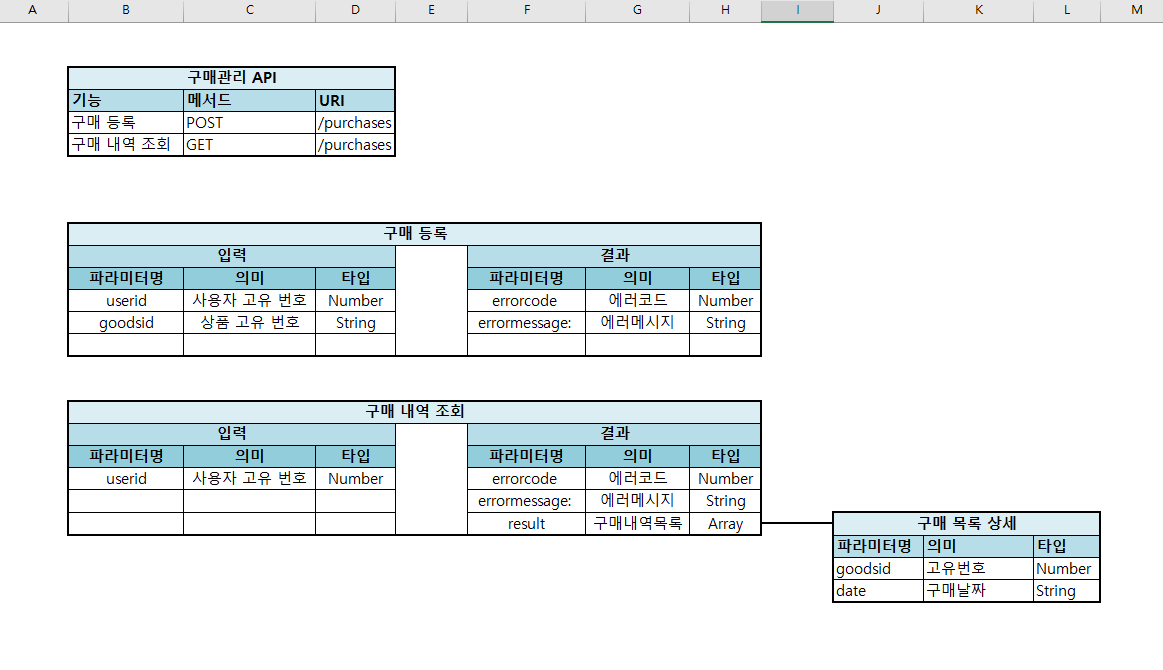Select column D header
This screenshot has width=1163, height=670.
[355, 10]
